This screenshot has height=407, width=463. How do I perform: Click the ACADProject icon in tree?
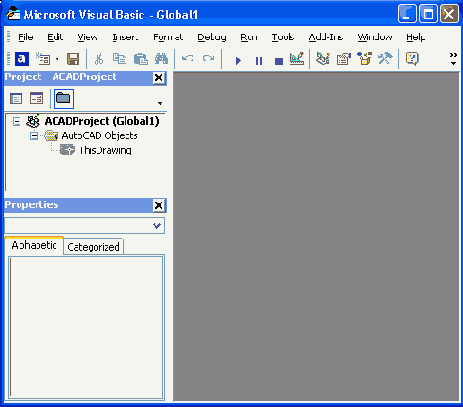tap(33, 121)
